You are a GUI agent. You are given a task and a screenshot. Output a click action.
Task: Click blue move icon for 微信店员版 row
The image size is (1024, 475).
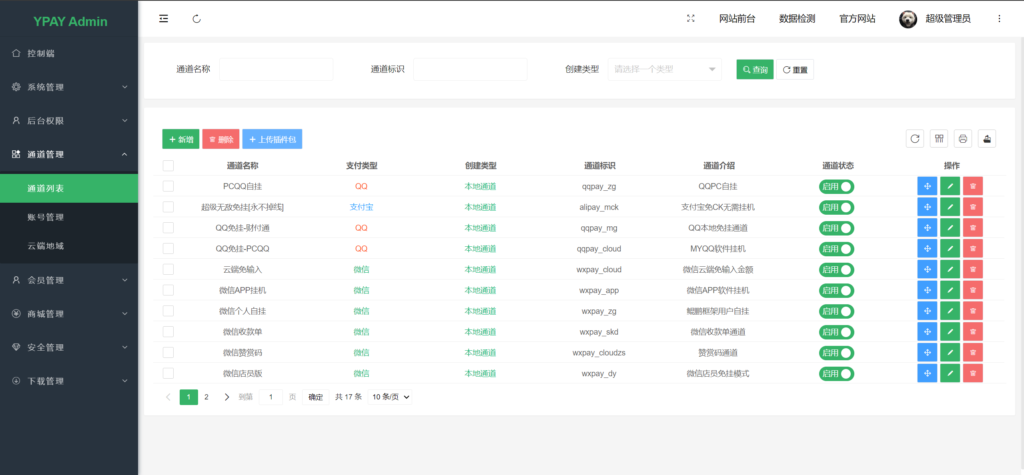pyautogui.click(x=927, y=374)
